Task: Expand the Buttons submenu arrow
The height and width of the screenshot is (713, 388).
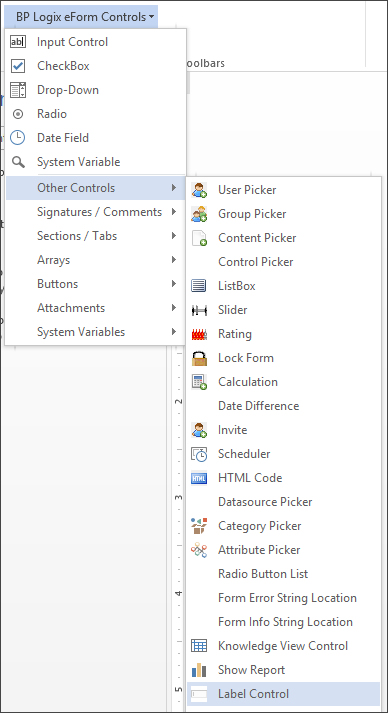Action: pos(174,284)
